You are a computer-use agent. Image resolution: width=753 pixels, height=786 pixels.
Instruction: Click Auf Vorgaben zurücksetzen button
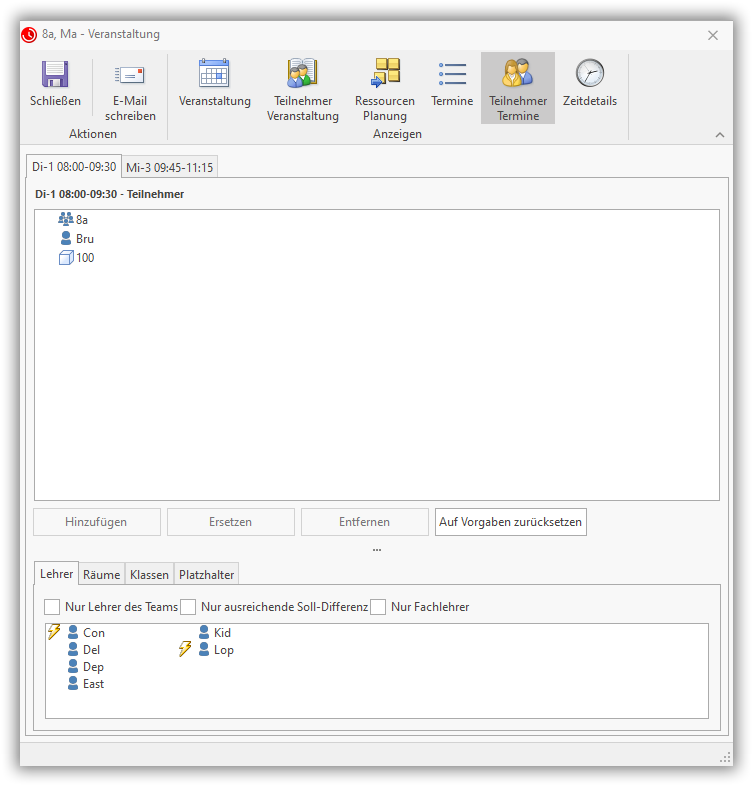pos(510,522)
